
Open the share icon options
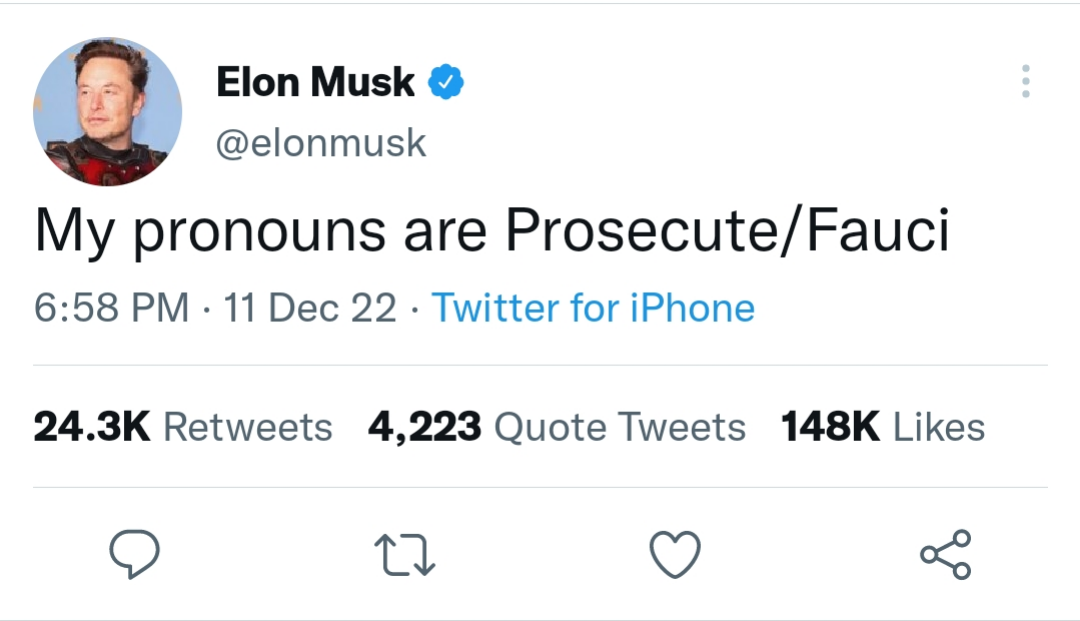coord(946,554)
